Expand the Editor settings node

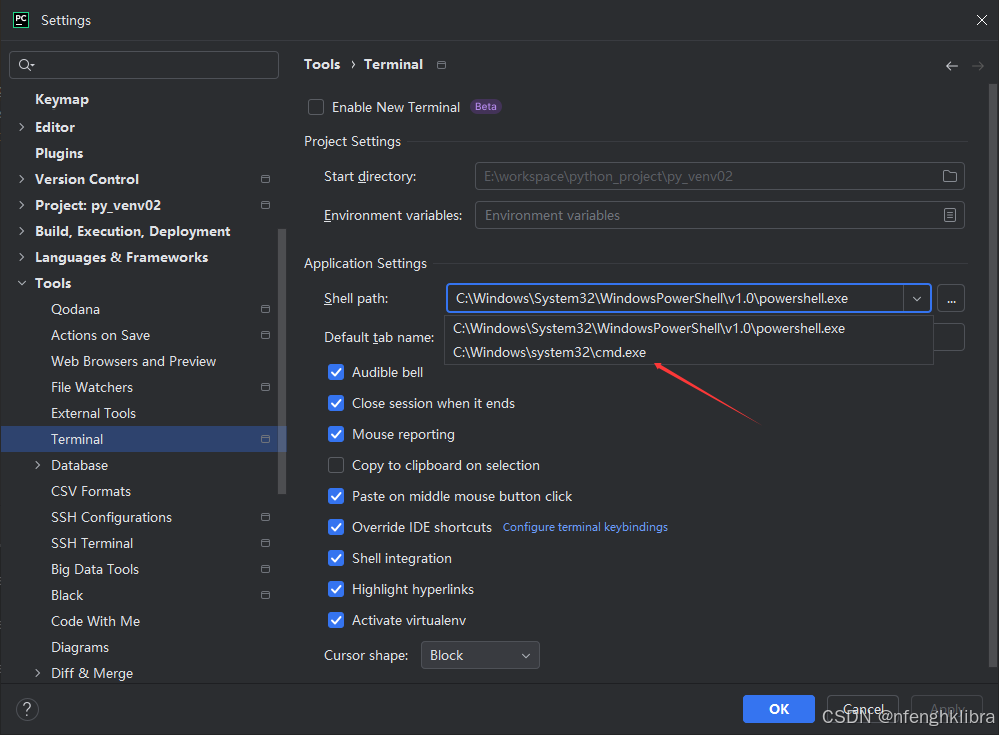click(22, 127)
